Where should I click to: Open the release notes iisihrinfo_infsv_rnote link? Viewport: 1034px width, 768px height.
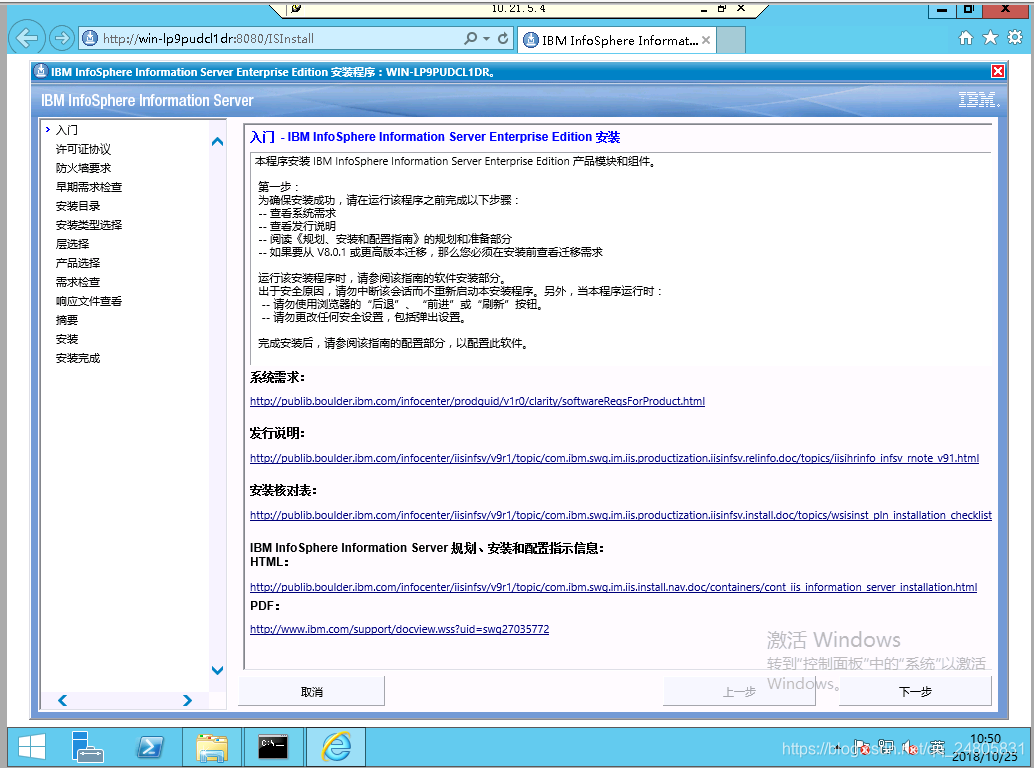tap(615, 458)
